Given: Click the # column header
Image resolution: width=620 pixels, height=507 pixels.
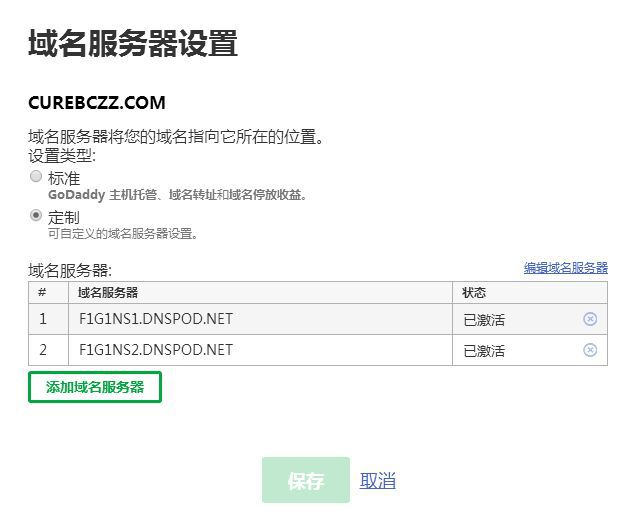Looking at the screenshot, I should point(43,292).
